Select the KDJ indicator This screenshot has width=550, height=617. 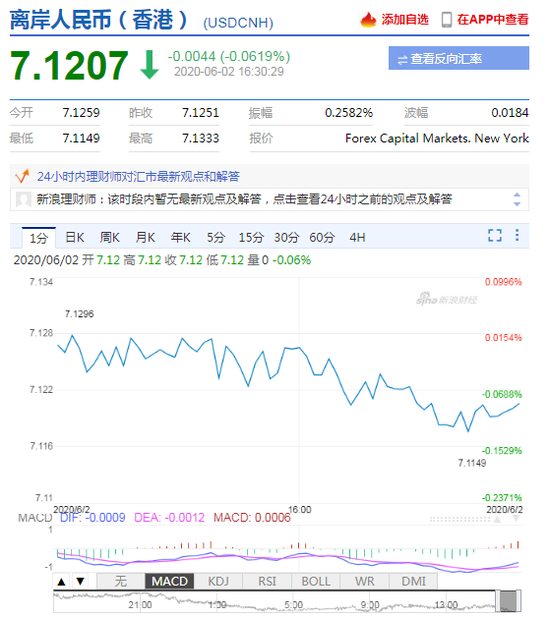coord(218,581)
